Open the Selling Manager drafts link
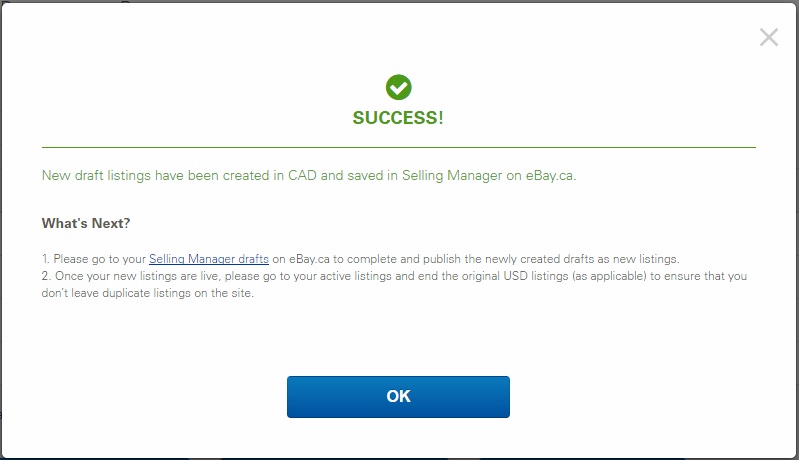Viewport: 799px width, 460px height. click(209, 259)
